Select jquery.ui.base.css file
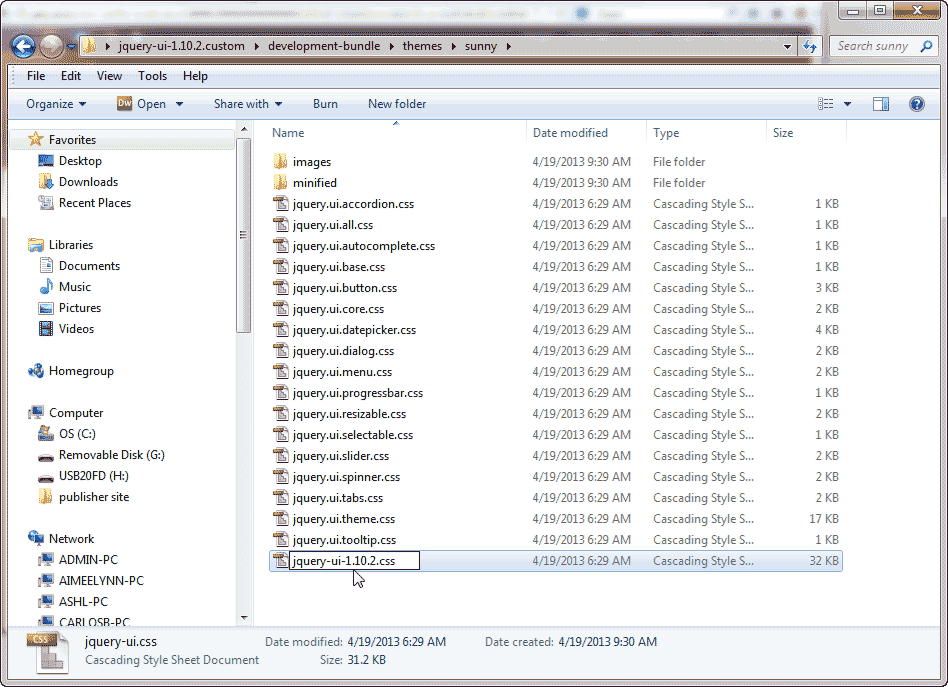Image resolution: width=948 pixels, height=687 pixels. pos(339,267)
